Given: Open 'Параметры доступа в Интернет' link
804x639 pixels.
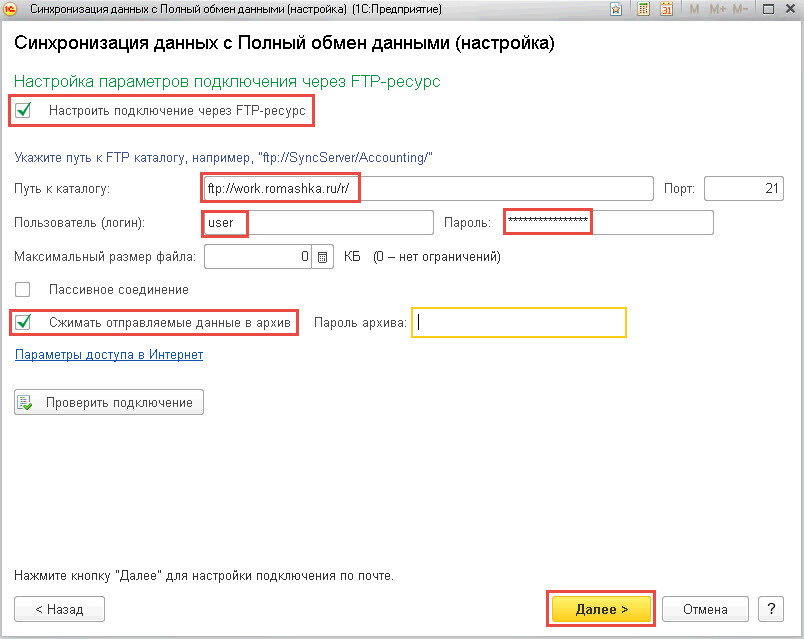Looking at the screenshot, I should 109,355.
